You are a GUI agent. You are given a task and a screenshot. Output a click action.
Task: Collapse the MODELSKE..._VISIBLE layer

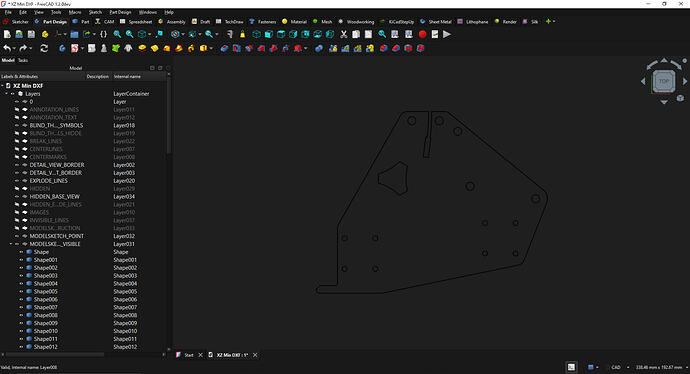click(x=11, y=244)
